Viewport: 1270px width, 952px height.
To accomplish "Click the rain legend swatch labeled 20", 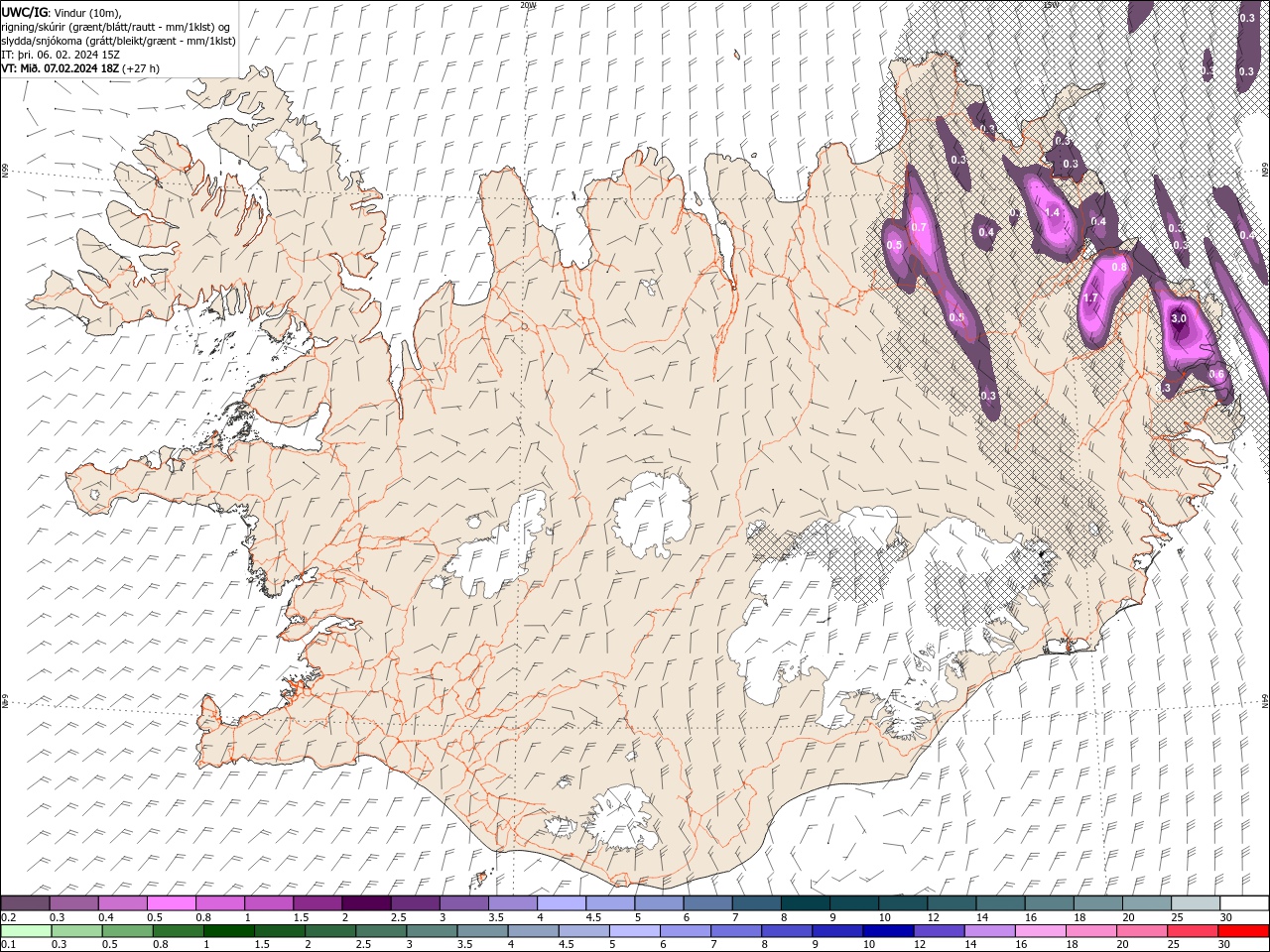I will point(1142,931).
